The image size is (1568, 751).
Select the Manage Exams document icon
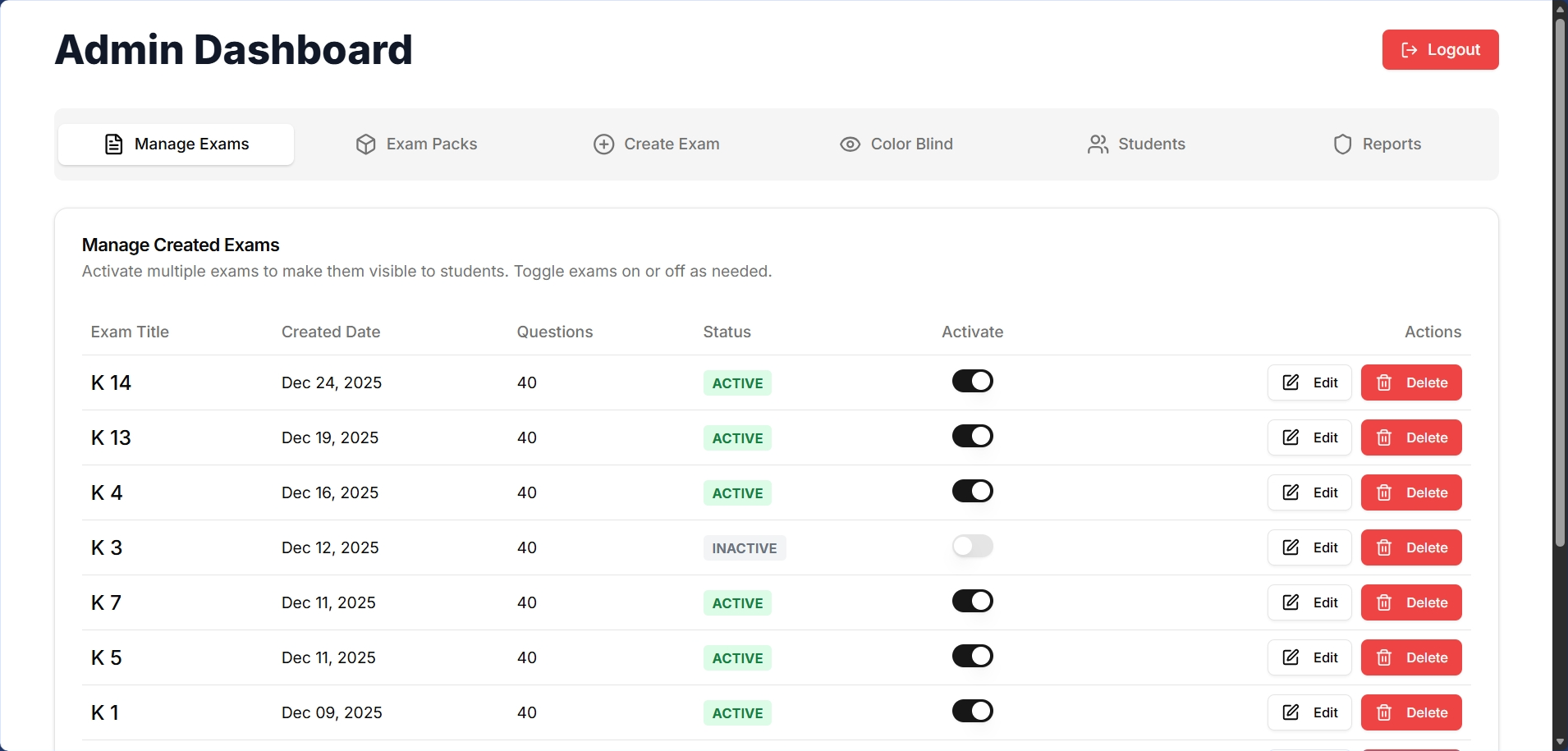(114, 144)
